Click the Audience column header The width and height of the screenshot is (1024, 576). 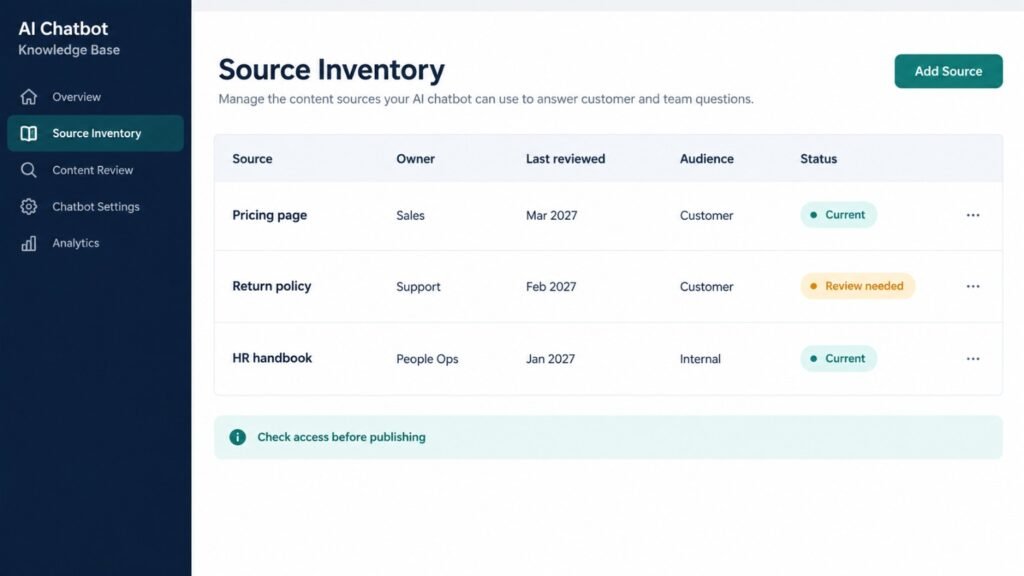pos(707,159)
